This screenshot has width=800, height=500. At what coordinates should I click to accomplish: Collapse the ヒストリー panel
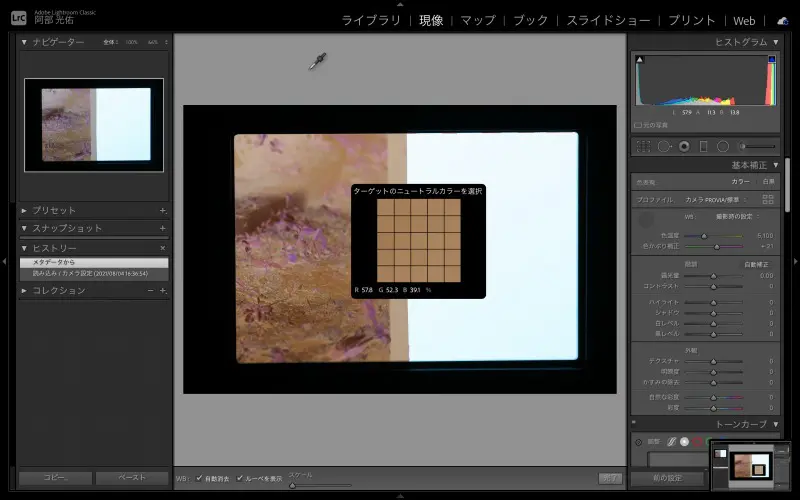click(x=24, y=248)
